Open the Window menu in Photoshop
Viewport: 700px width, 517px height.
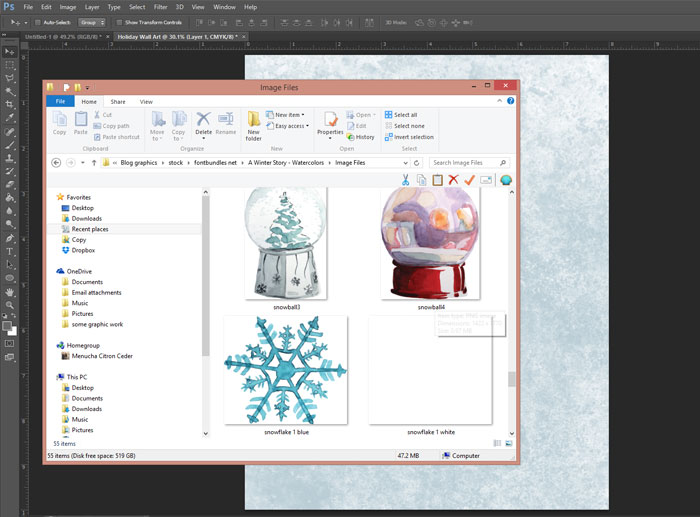224,7
